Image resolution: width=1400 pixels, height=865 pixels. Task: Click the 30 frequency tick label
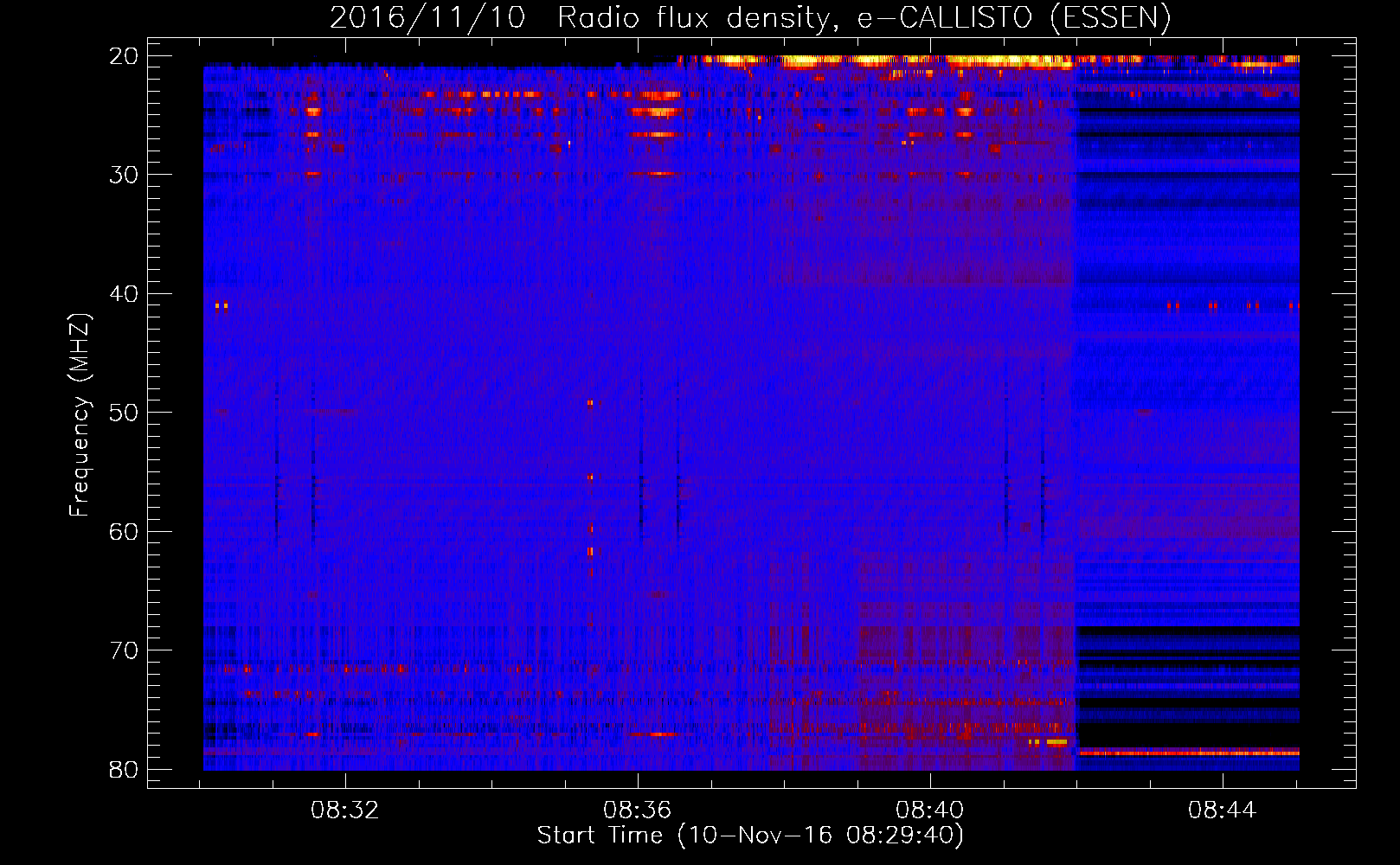tap(125, 175)
